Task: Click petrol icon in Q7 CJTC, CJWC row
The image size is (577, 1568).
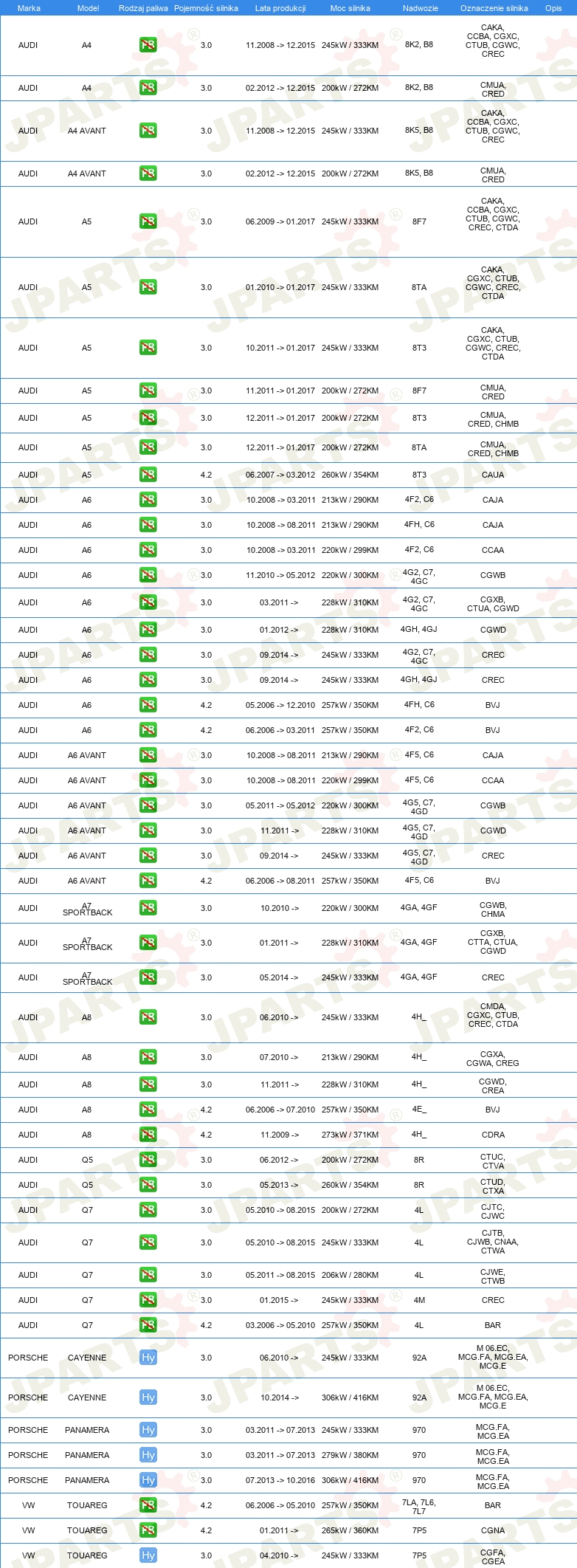Action: tap(148, 1210)
